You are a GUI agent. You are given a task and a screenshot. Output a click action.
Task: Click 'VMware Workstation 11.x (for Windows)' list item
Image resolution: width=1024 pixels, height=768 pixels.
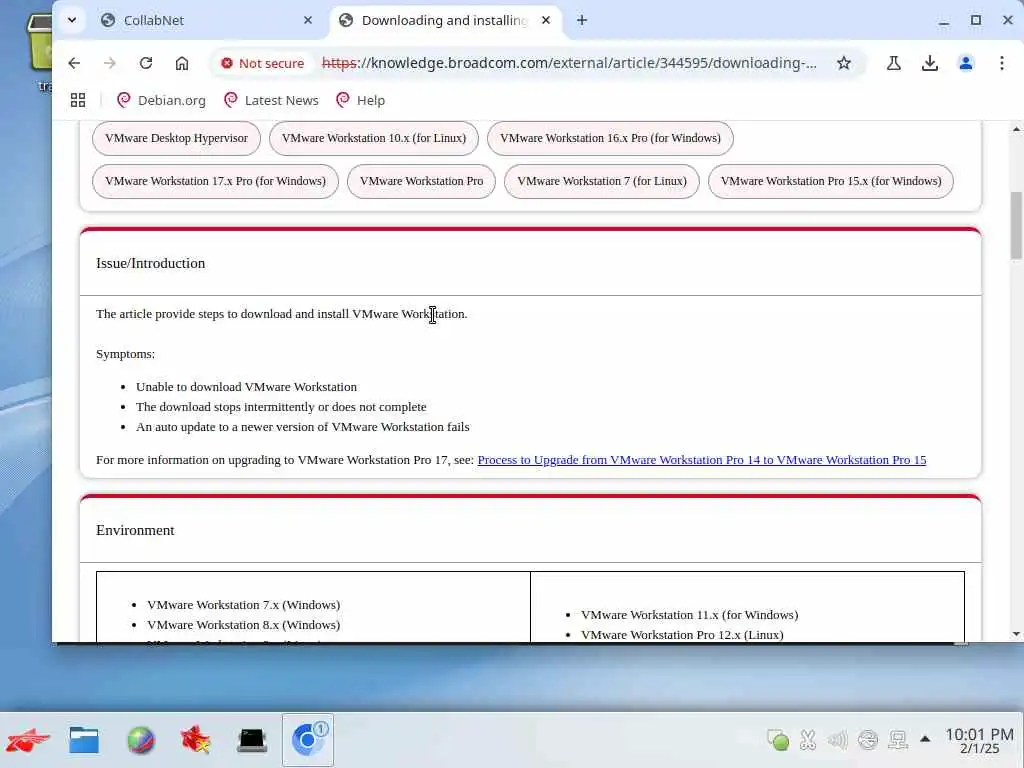(x=690, y=615)
